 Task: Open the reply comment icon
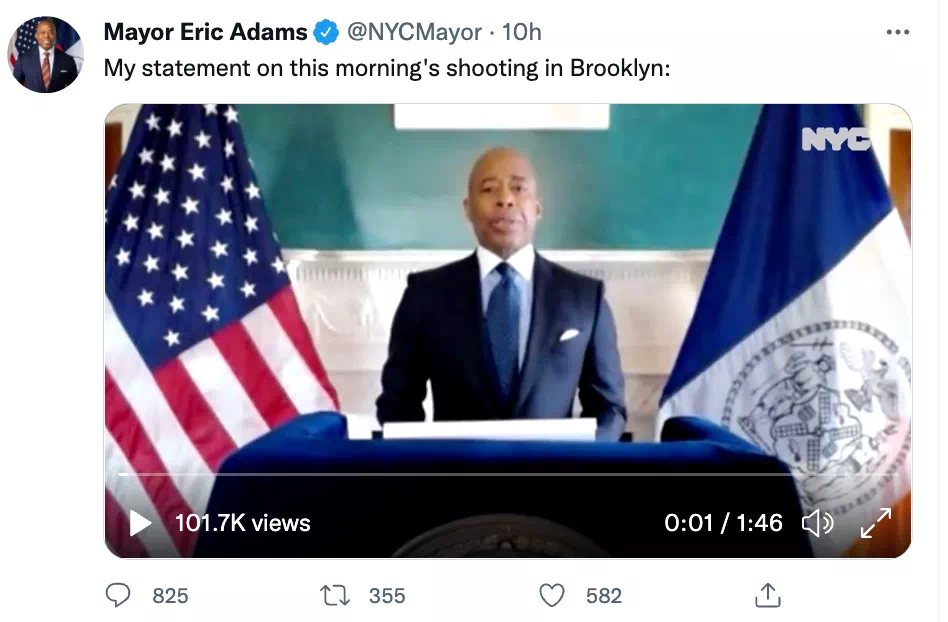pyautogui.click(x=118, y=595)
